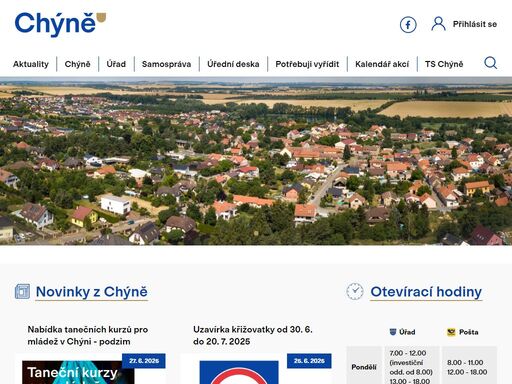
Task: Open Kalendář akcí
Action: [382, 64]
